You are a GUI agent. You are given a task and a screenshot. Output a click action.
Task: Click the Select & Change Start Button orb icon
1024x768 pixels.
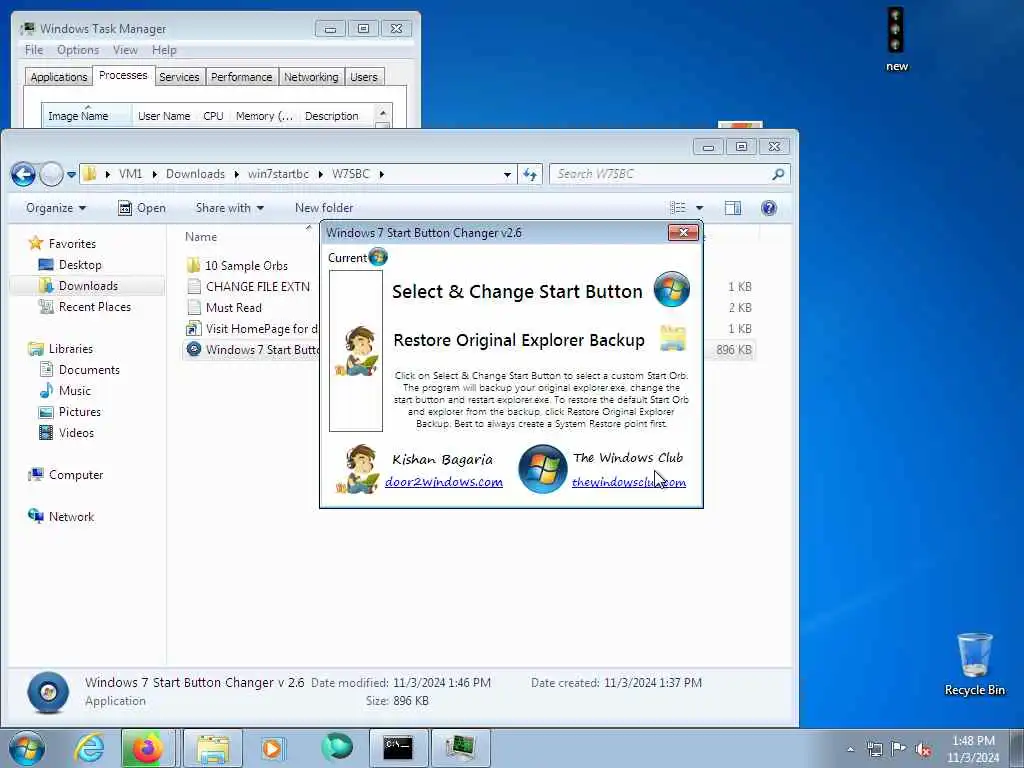[671, 289]
